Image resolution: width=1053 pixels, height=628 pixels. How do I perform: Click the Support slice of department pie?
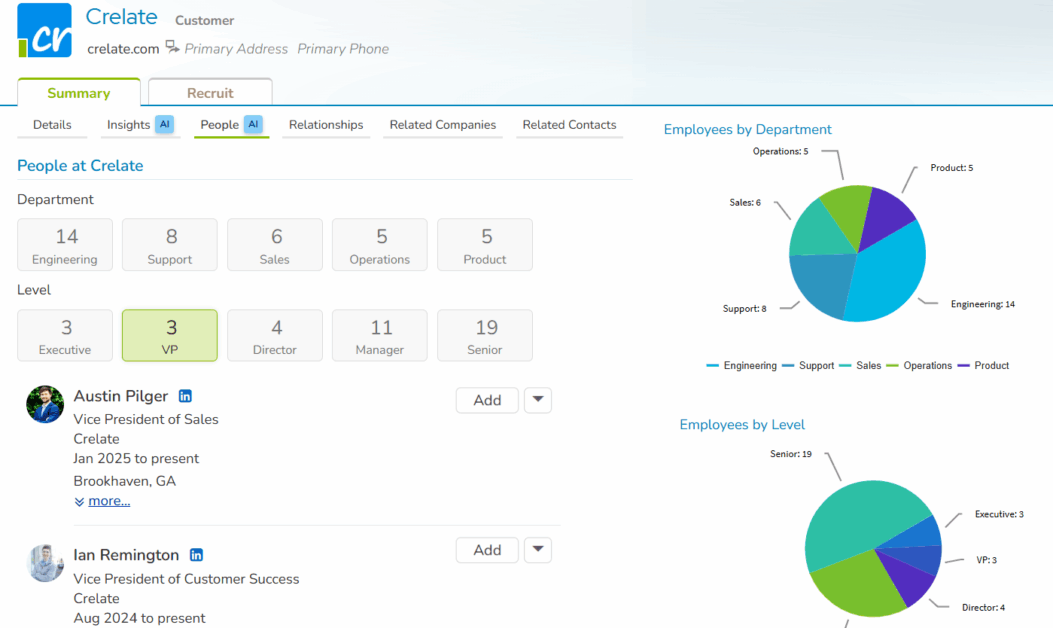click(x=823, y=285)
